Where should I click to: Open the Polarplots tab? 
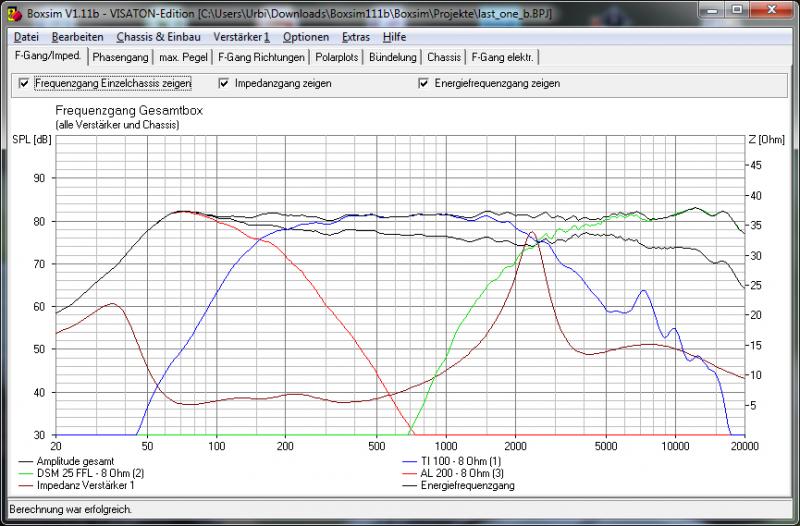point(337,58)
